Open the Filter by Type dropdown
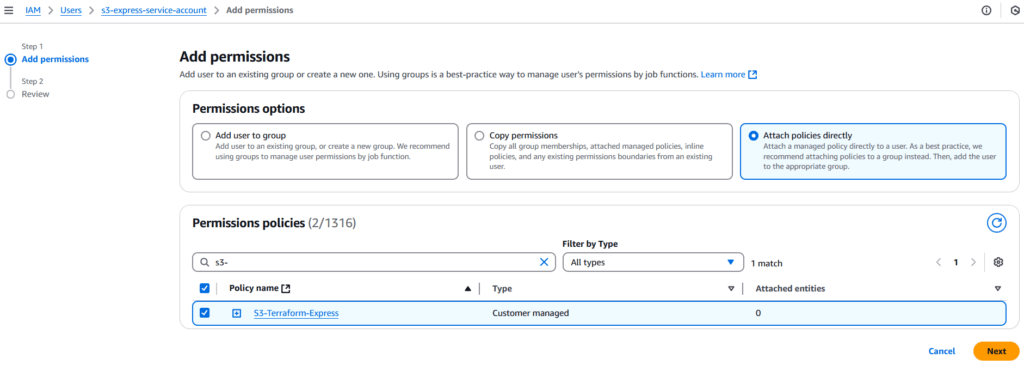 click(653, 262)
